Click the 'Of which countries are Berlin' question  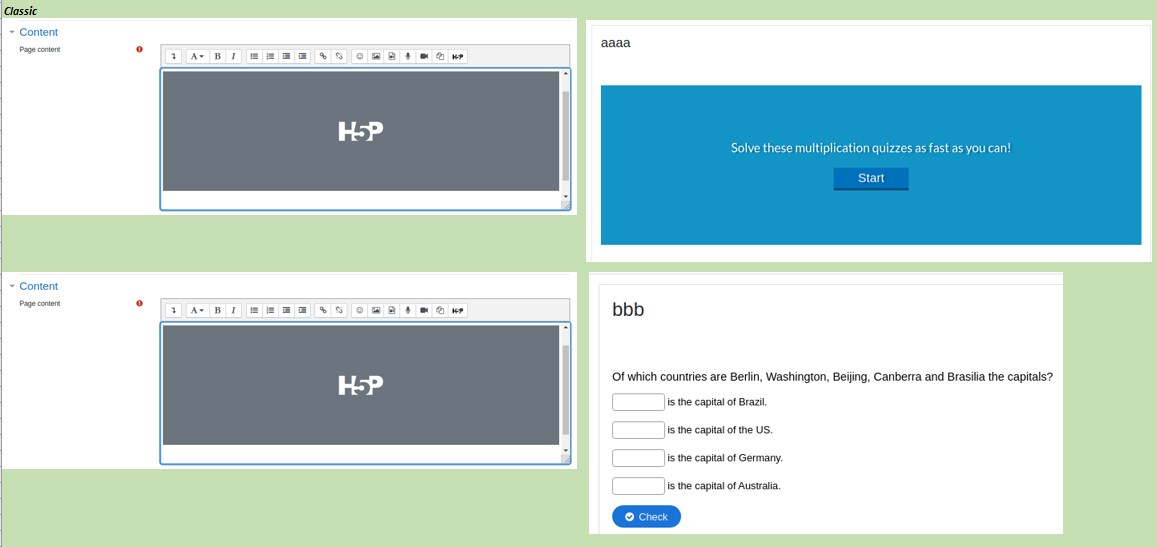click(x=832, y=376)
